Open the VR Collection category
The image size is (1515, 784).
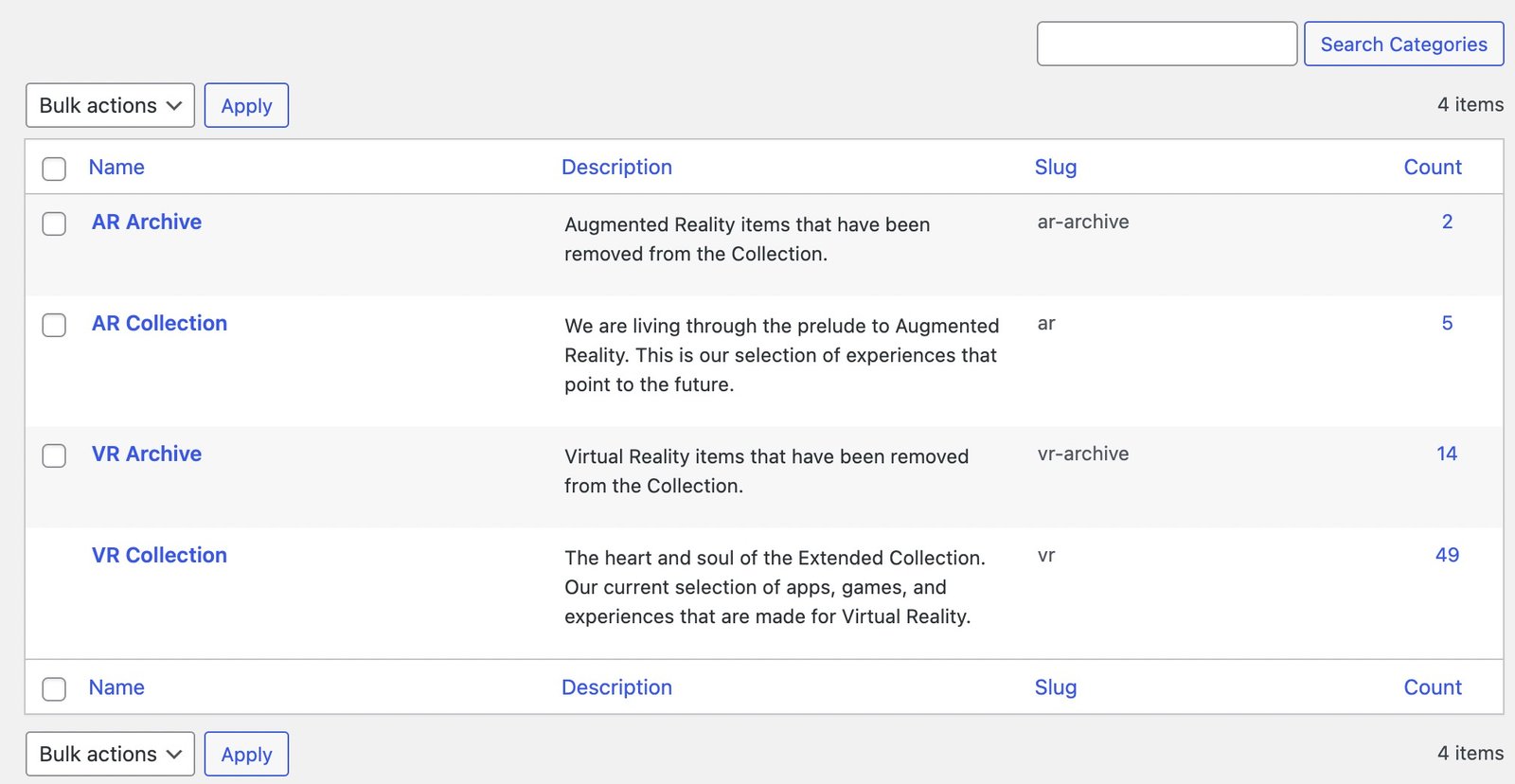pos(159,555)
